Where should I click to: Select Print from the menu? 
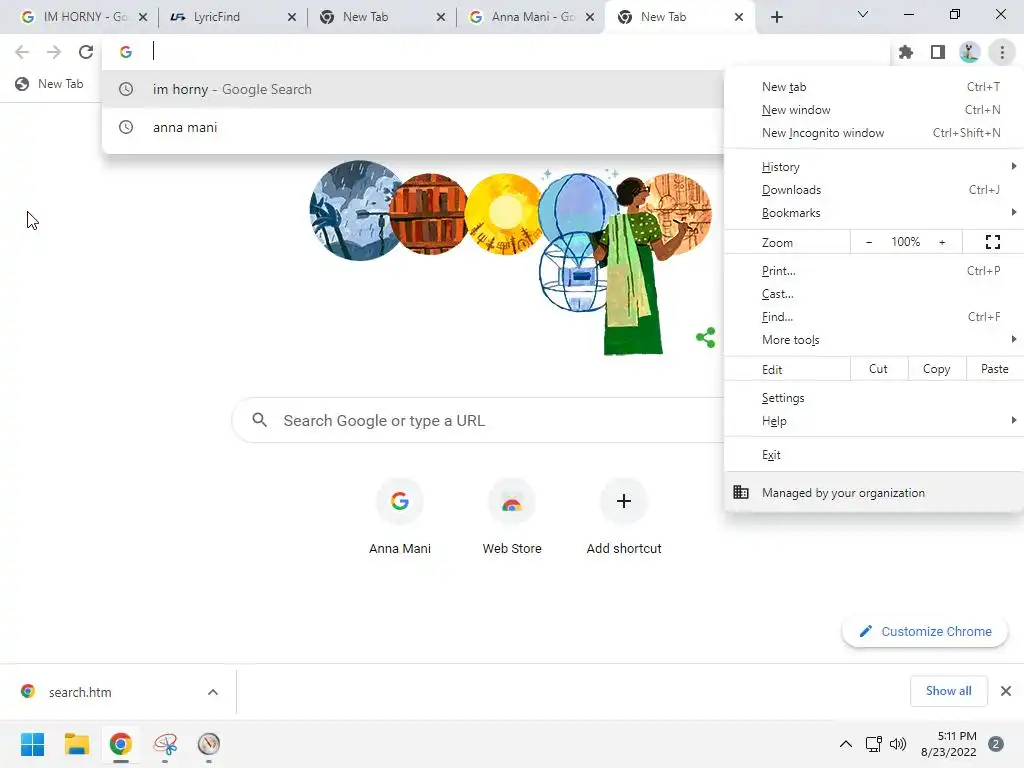pyautogui.click(x=874, y=270)
